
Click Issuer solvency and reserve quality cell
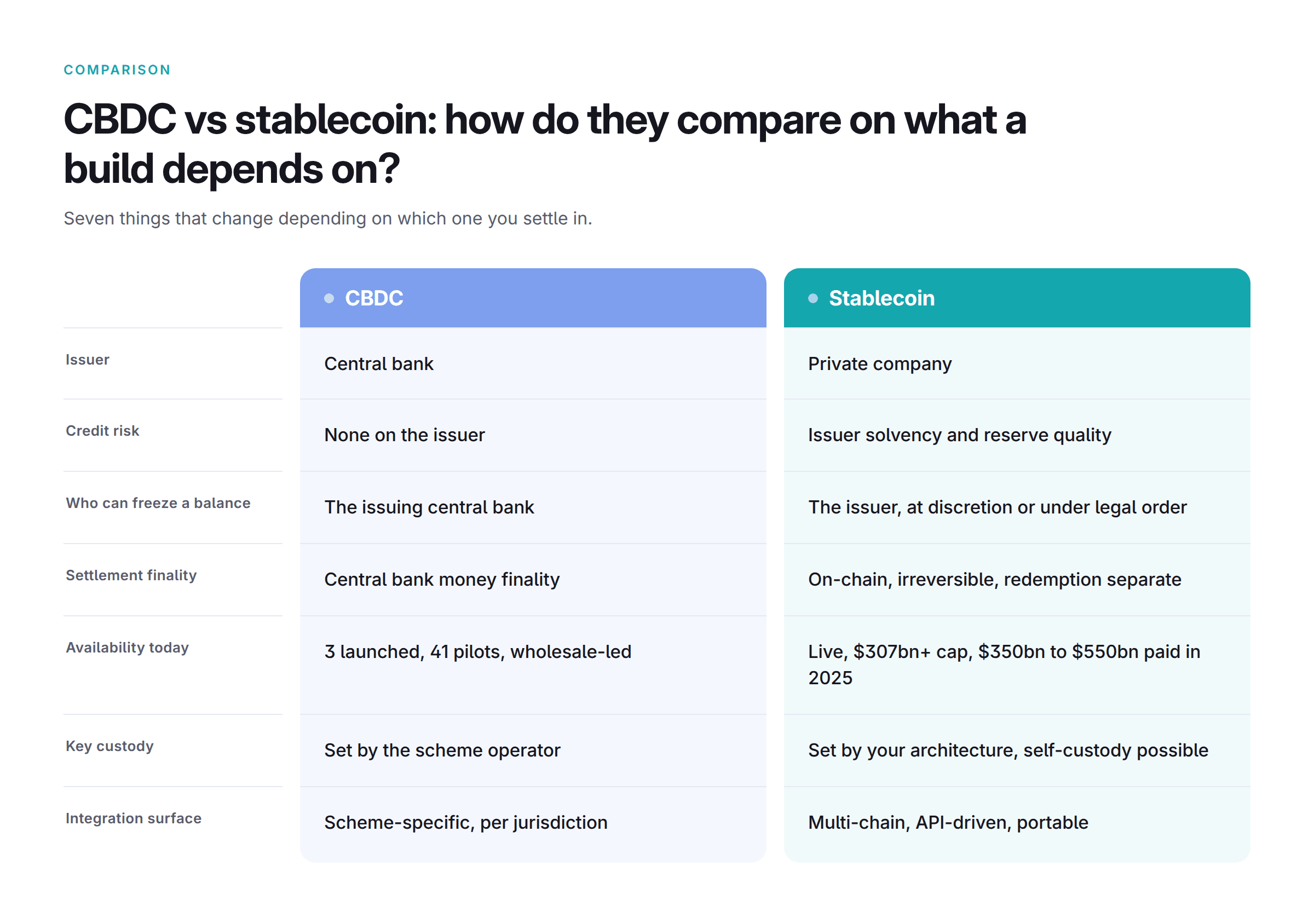click(1016, 435)
